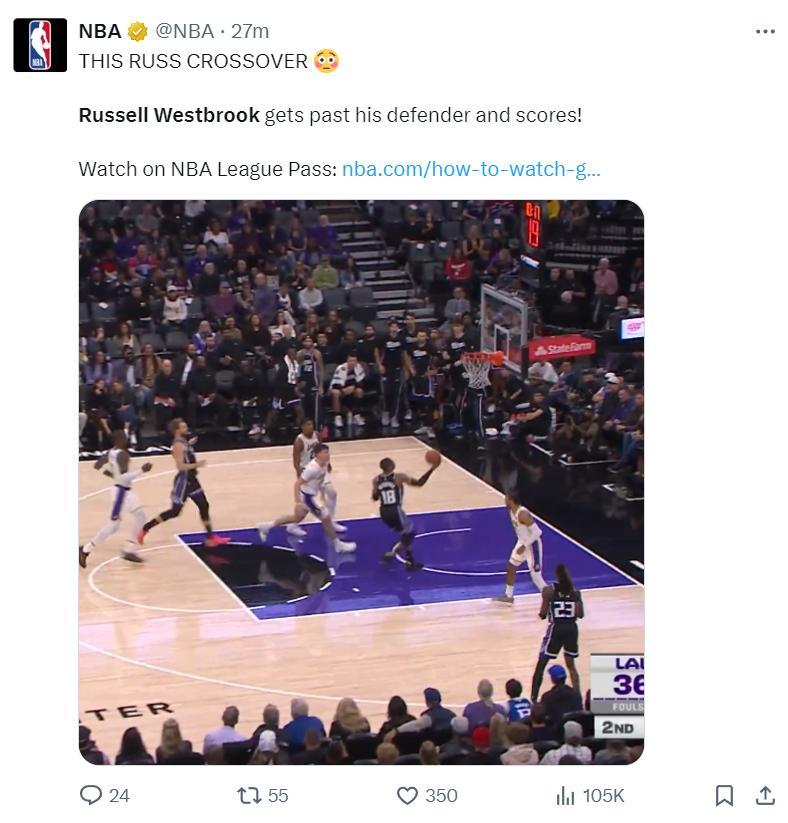Click the 105K views count
The width and height of the screenshot is (788, 823).
[x=604, y=796]
